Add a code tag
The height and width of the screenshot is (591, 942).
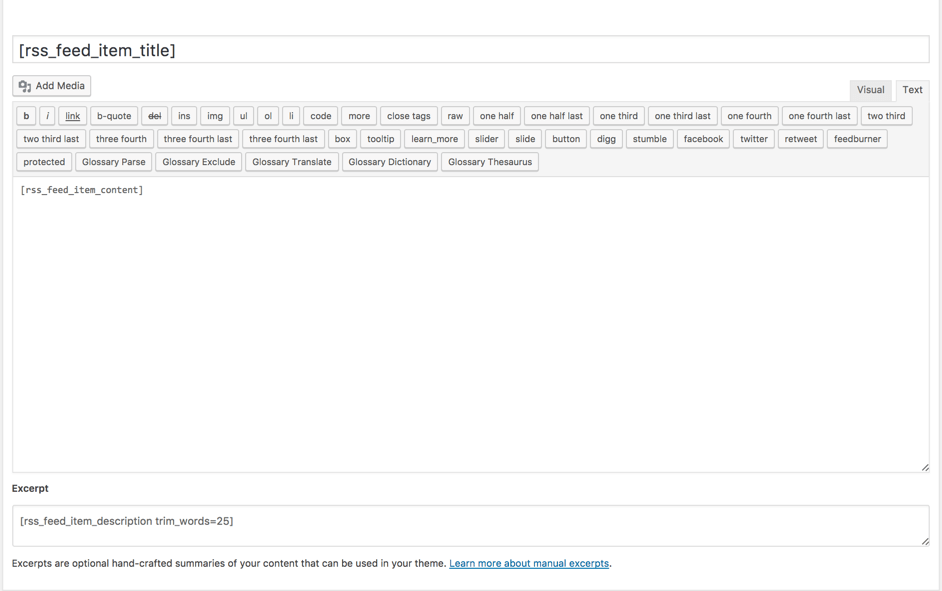point(320,116)
